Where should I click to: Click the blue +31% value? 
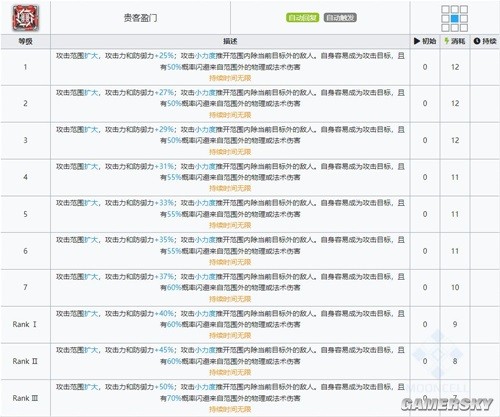164,166
